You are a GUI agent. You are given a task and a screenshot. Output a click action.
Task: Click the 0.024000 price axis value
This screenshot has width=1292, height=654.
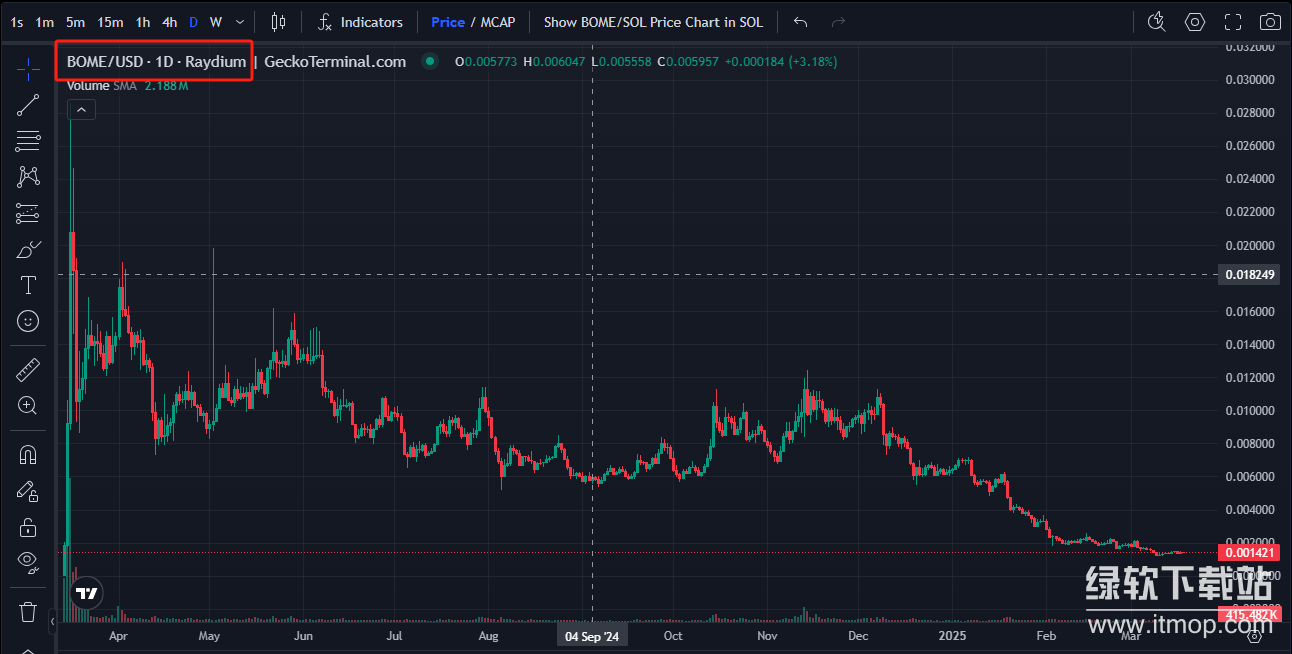tap(1250, 179)
